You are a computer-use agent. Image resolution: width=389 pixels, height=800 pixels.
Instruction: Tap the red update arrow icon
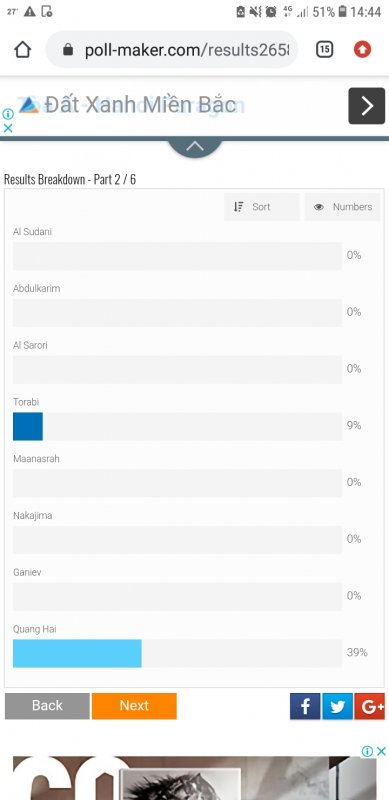pyautogui.click(x=362, y=49)
